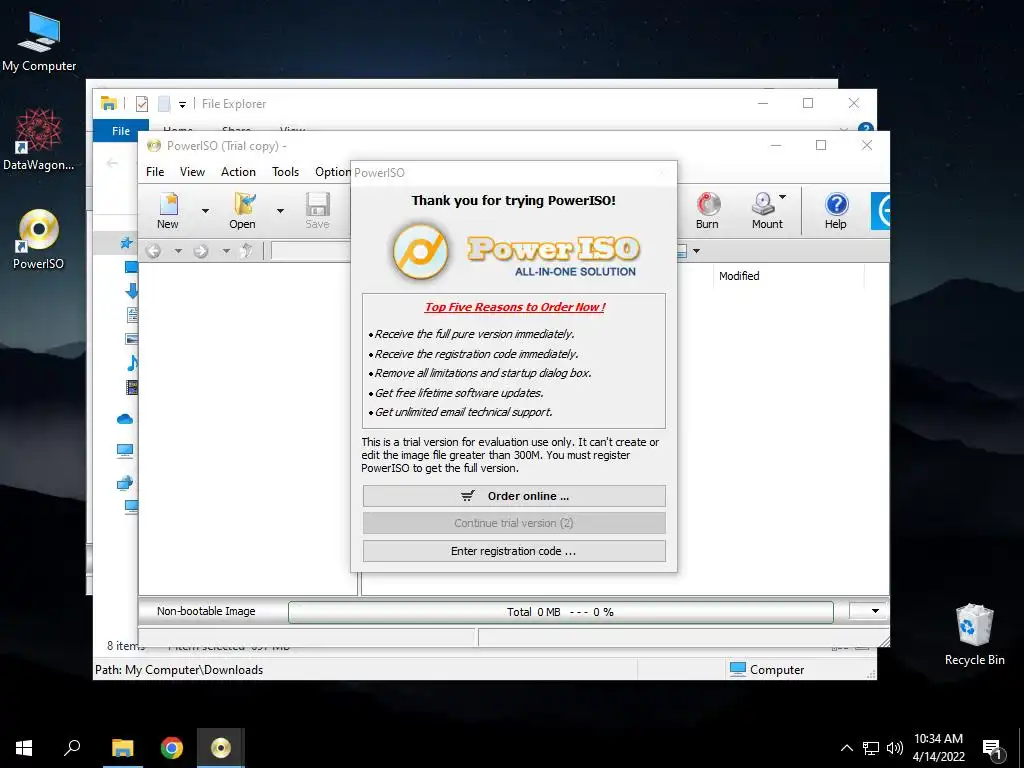This screenshot has width=1024, height=768.
Task: Click the Total 0 MB progress bar
Action: click(x=560, y=612)
